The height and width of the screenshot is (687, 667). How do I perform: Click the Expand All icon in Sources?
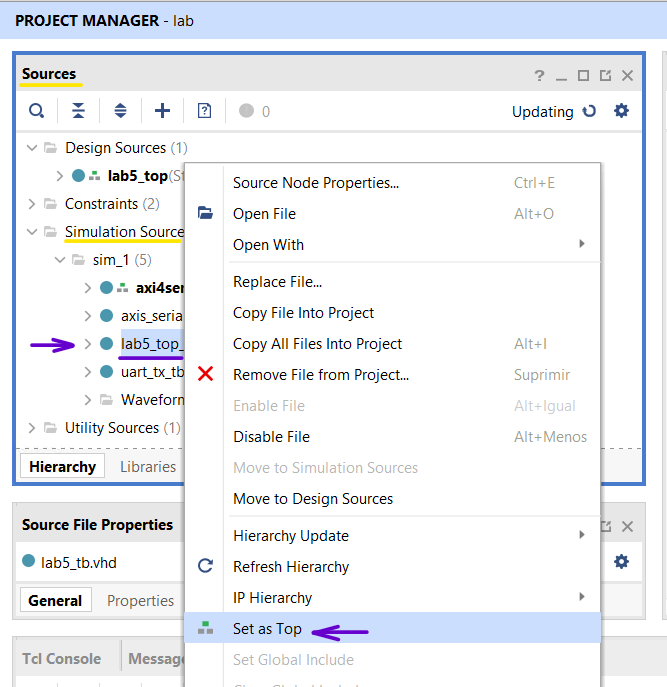coord(120,111)
